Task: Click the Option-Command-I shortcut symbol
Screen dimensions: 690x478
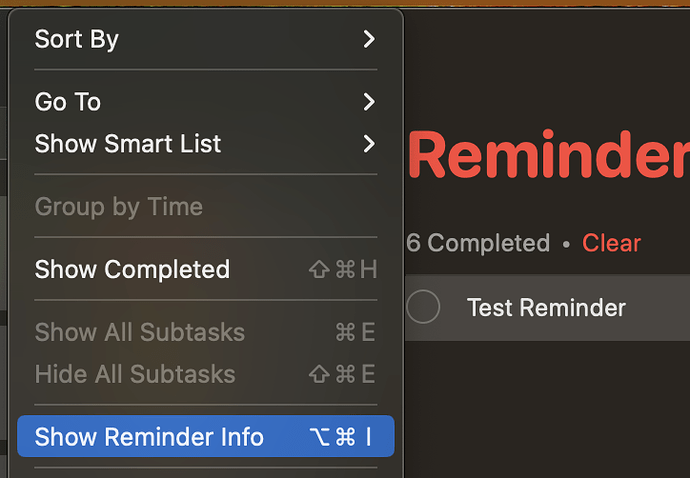Action: [x=340, y=437]
